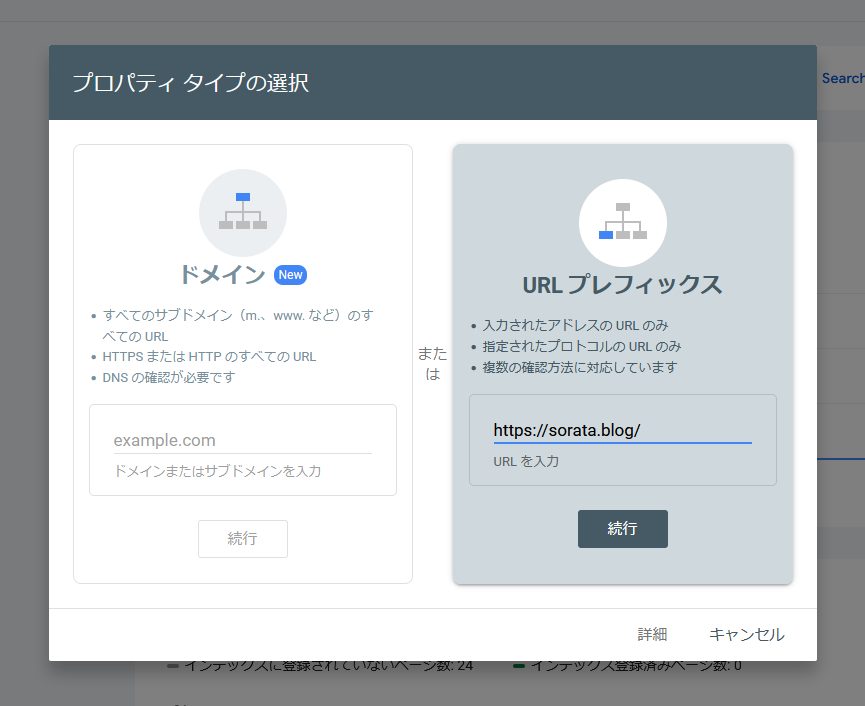Click the dialog title プロパティ タイプの選択

[x=191, y=83]
